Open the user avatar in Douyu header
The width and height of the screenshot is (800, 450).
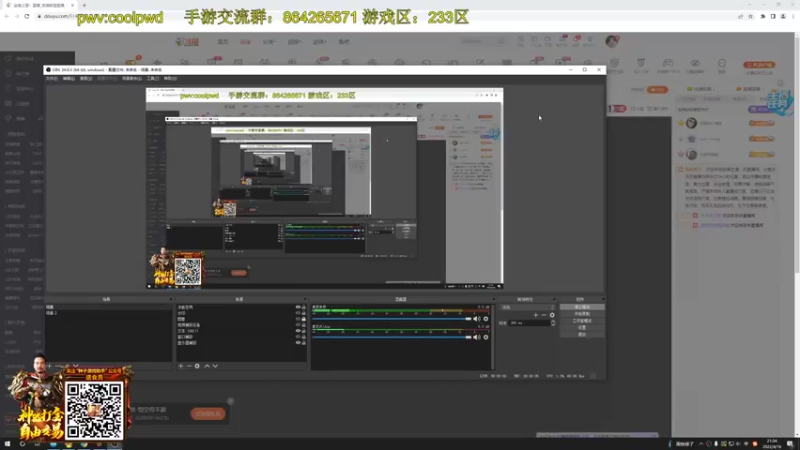pyautogui.click(x=611, y=41)
